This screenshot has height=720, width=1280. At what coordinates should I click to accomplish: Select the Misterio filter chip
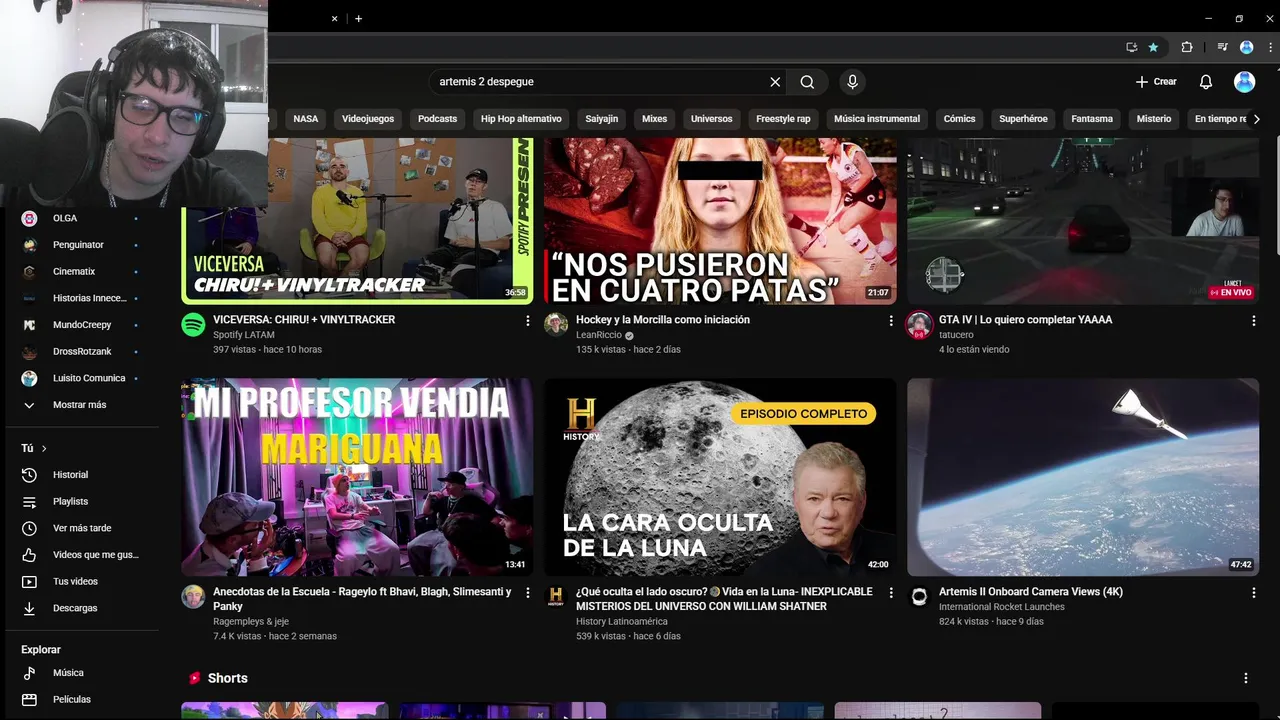click(x=1153, y=119)
